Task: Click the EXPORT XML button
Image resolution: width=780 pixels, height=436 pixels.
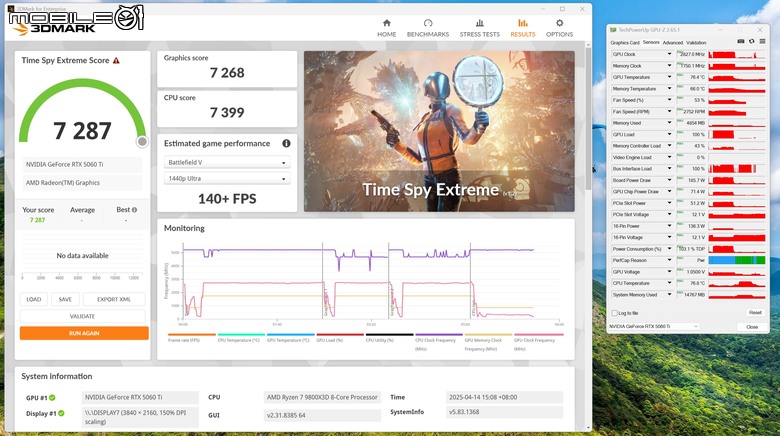Action: [x=114, y=300]
